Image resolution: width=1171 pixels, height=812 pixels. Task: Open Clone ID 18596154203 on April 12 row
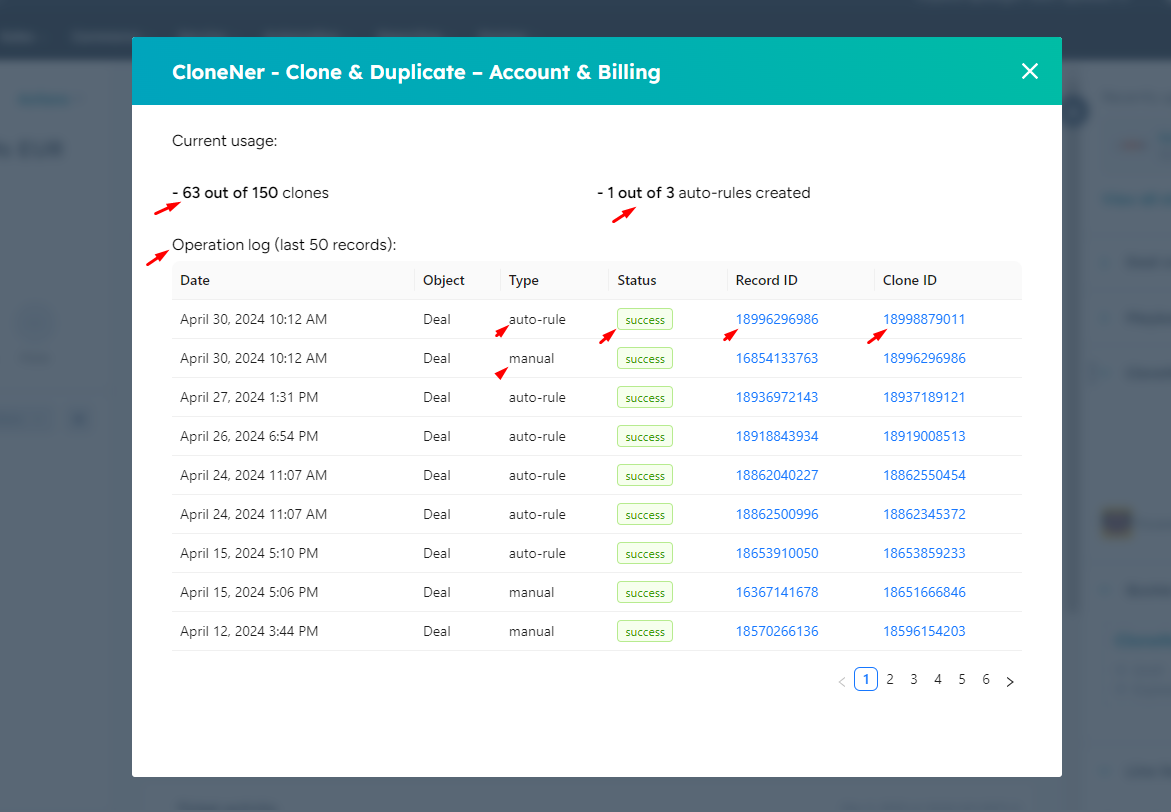tap(924, 631)
